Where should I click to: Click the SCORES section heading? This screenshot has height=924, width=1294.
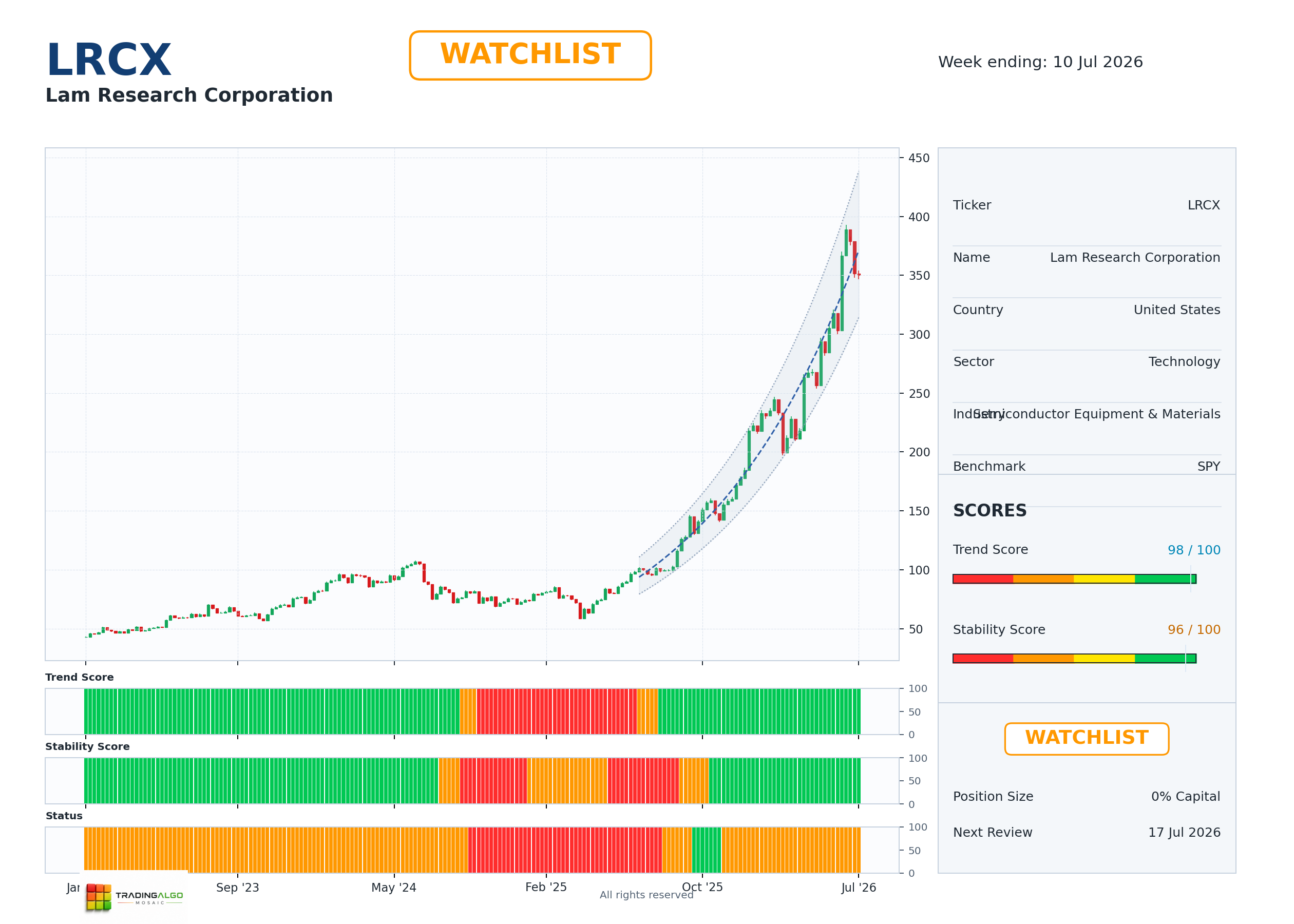click(x=989, y=510)
